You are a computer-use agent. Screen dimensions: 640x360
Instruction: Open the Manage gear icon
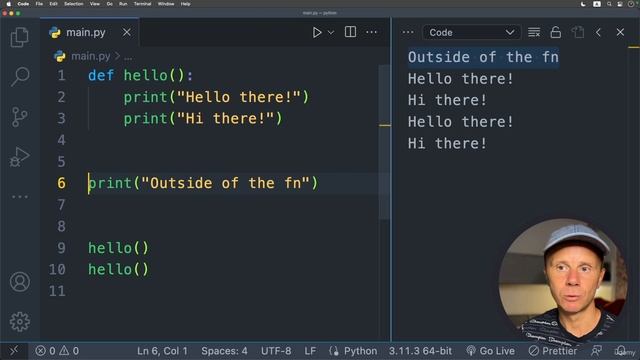tap(20, 322)
